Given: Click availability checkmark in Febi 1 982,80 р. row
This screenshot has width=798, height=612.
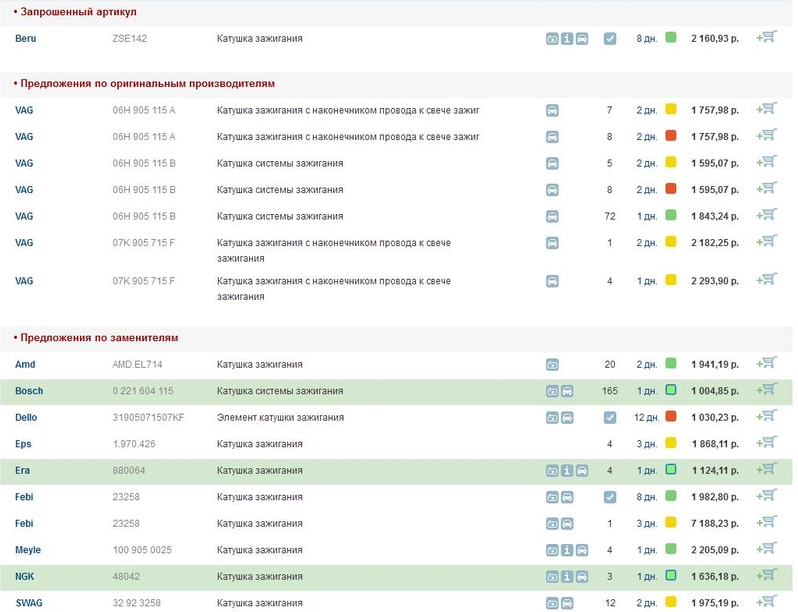Looking at the screenshot, I should [610, 497].
